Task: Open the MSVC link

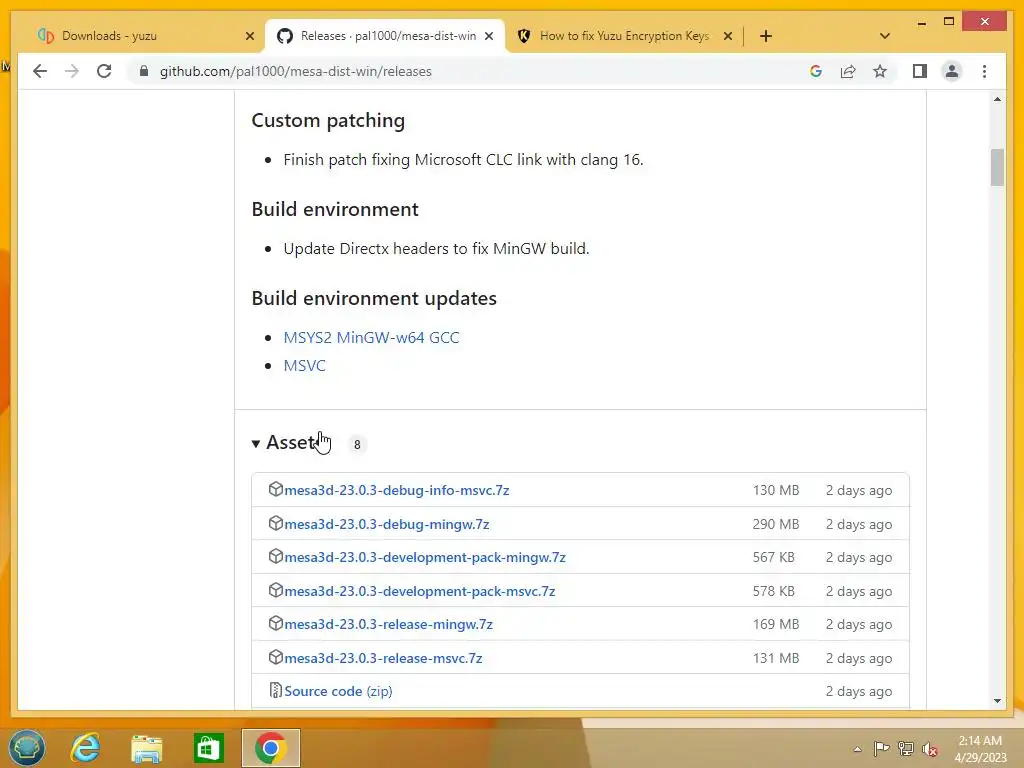Action: pyautogui.click(x=304, y=366)
